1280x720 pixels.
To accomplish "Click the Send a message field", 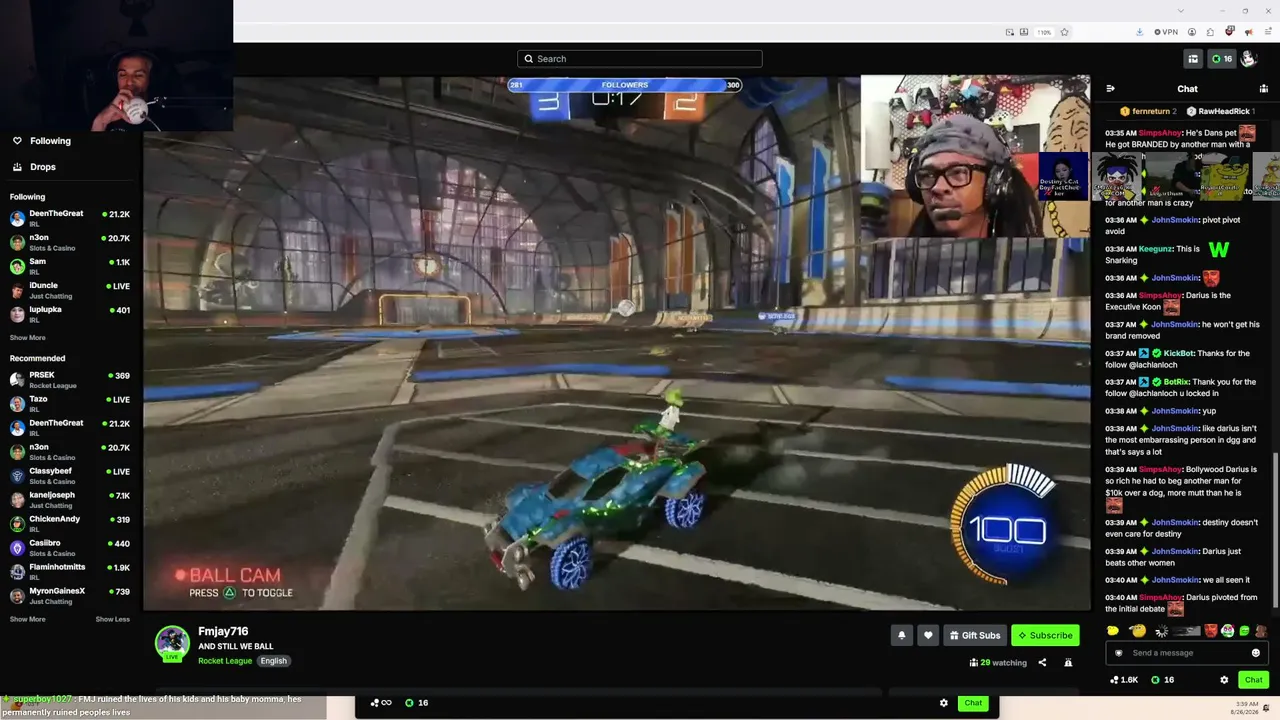I will tap(1187, 653).
